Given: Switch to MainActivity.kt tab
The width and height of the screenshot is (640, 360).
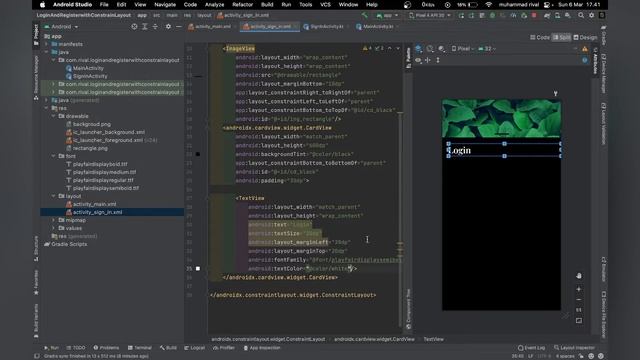Looking at the screenshot, I should (375, 27).
